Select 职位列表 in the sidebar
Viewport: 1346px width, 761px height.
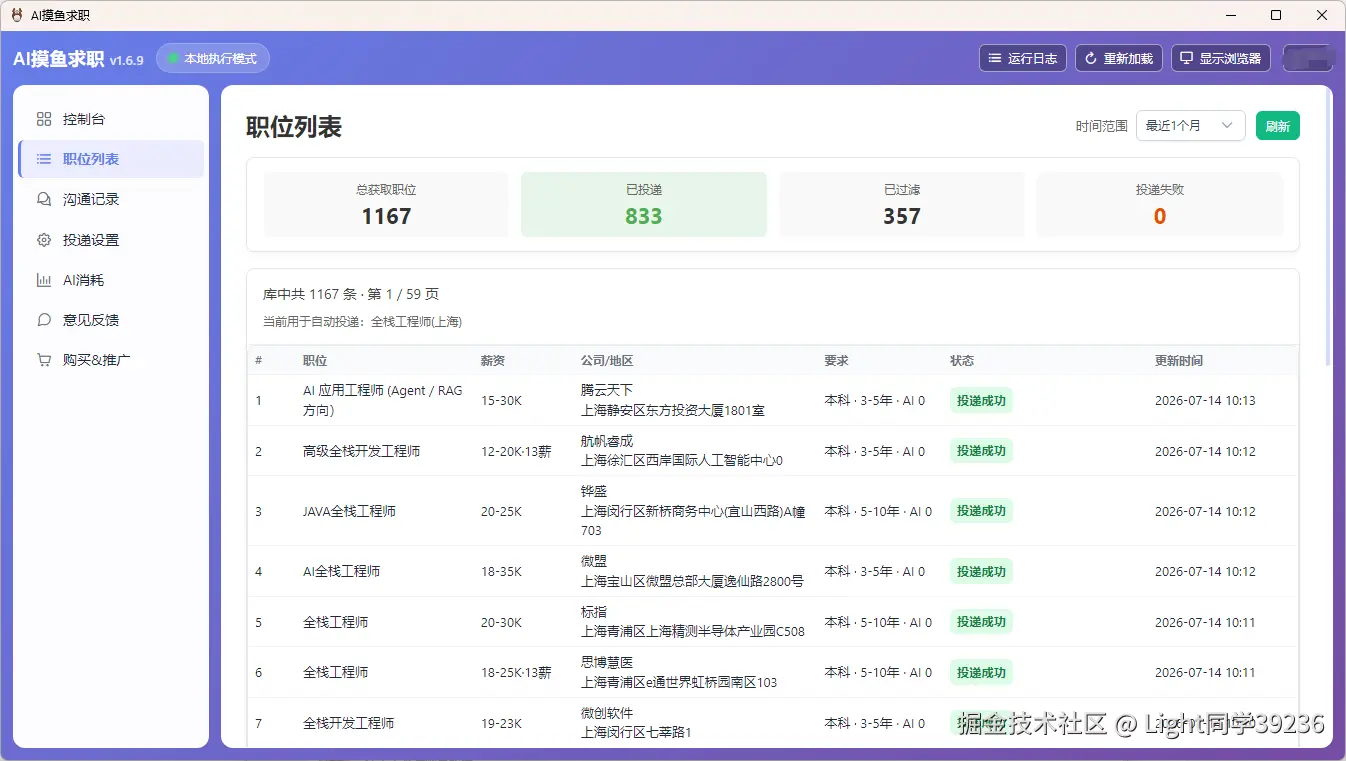(x=111, y=159)
